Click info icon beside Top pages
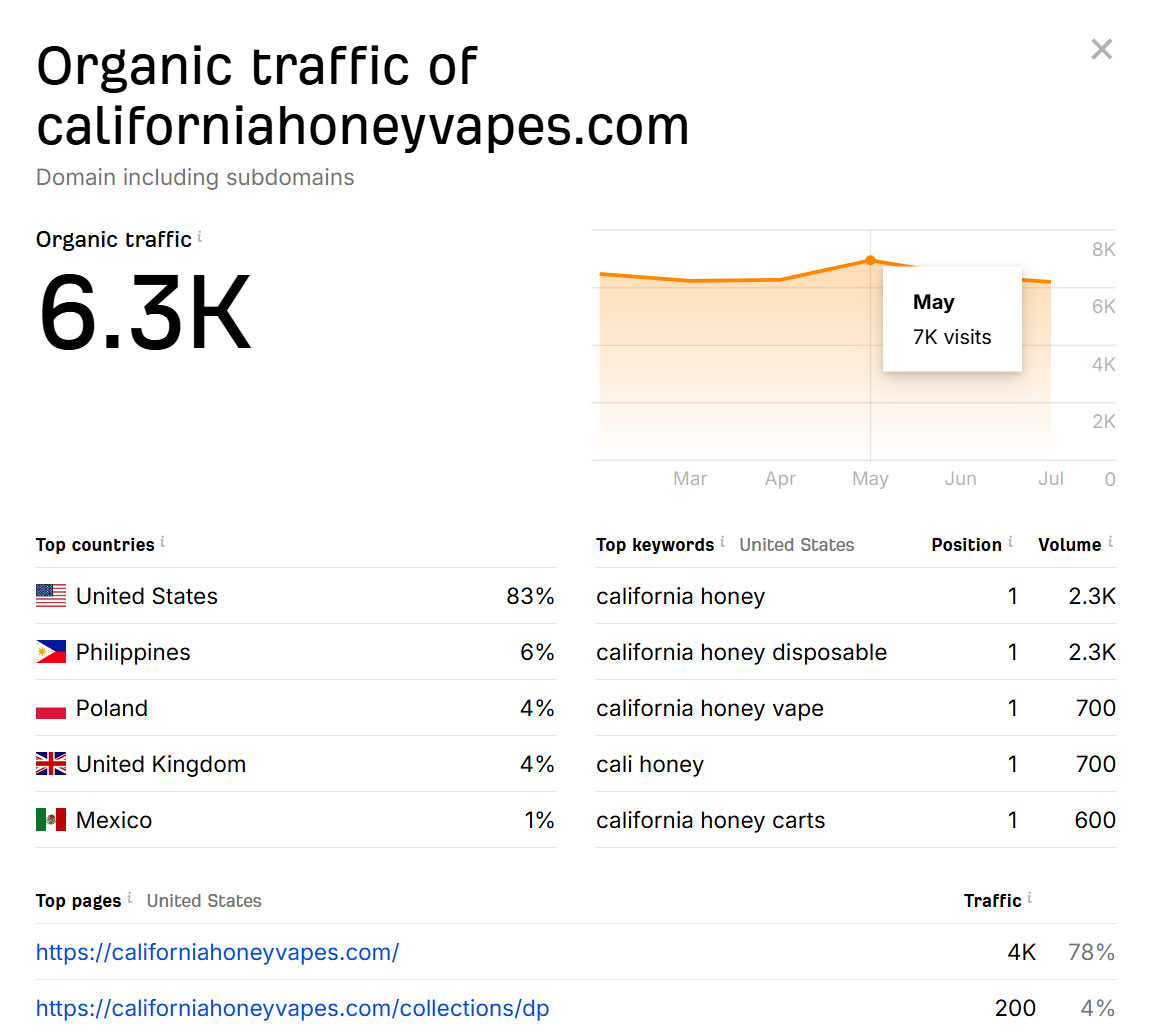Screen dimensions: 1162x1029 click(x=130, y=898)
